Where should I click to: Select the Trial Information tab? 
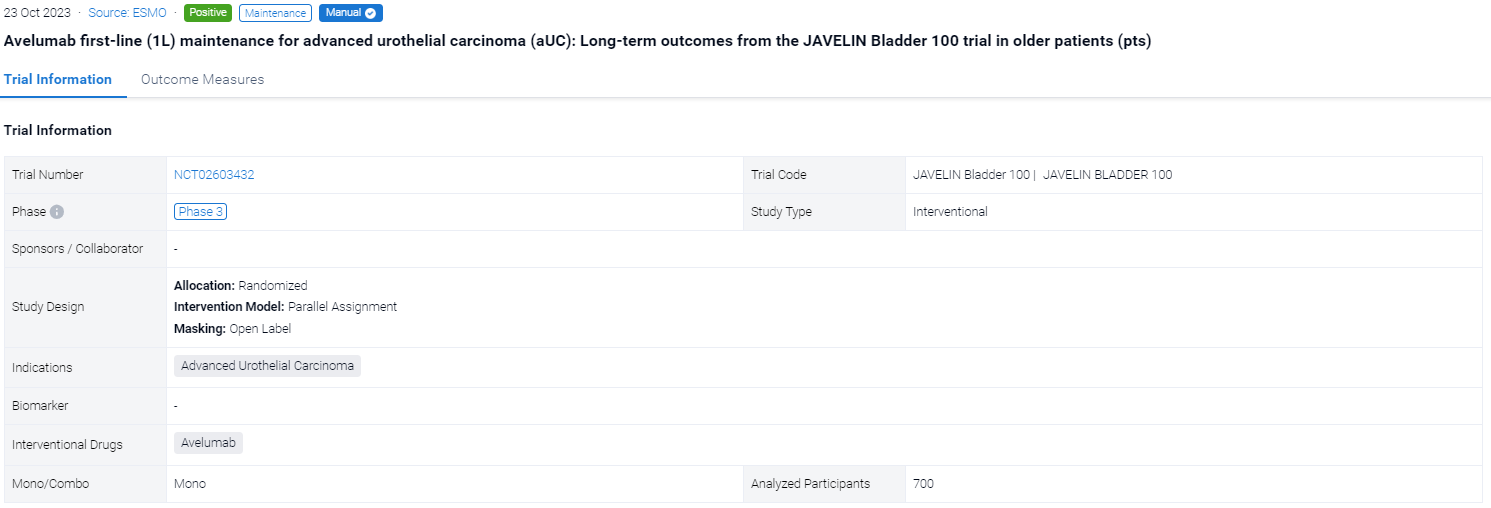(58, 80)
